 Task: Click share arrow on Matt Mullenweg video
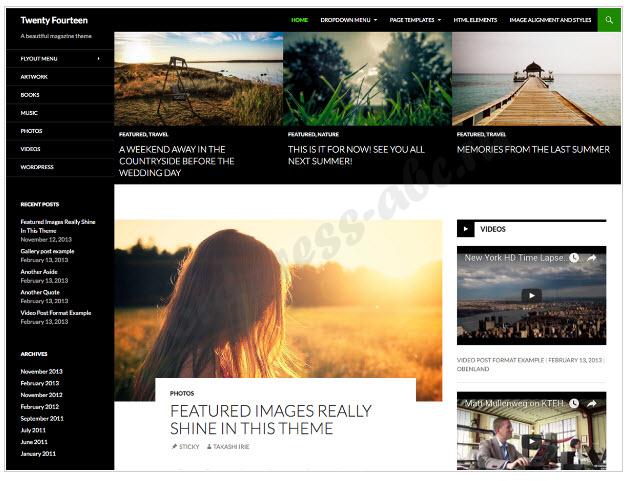pos(591,403)
